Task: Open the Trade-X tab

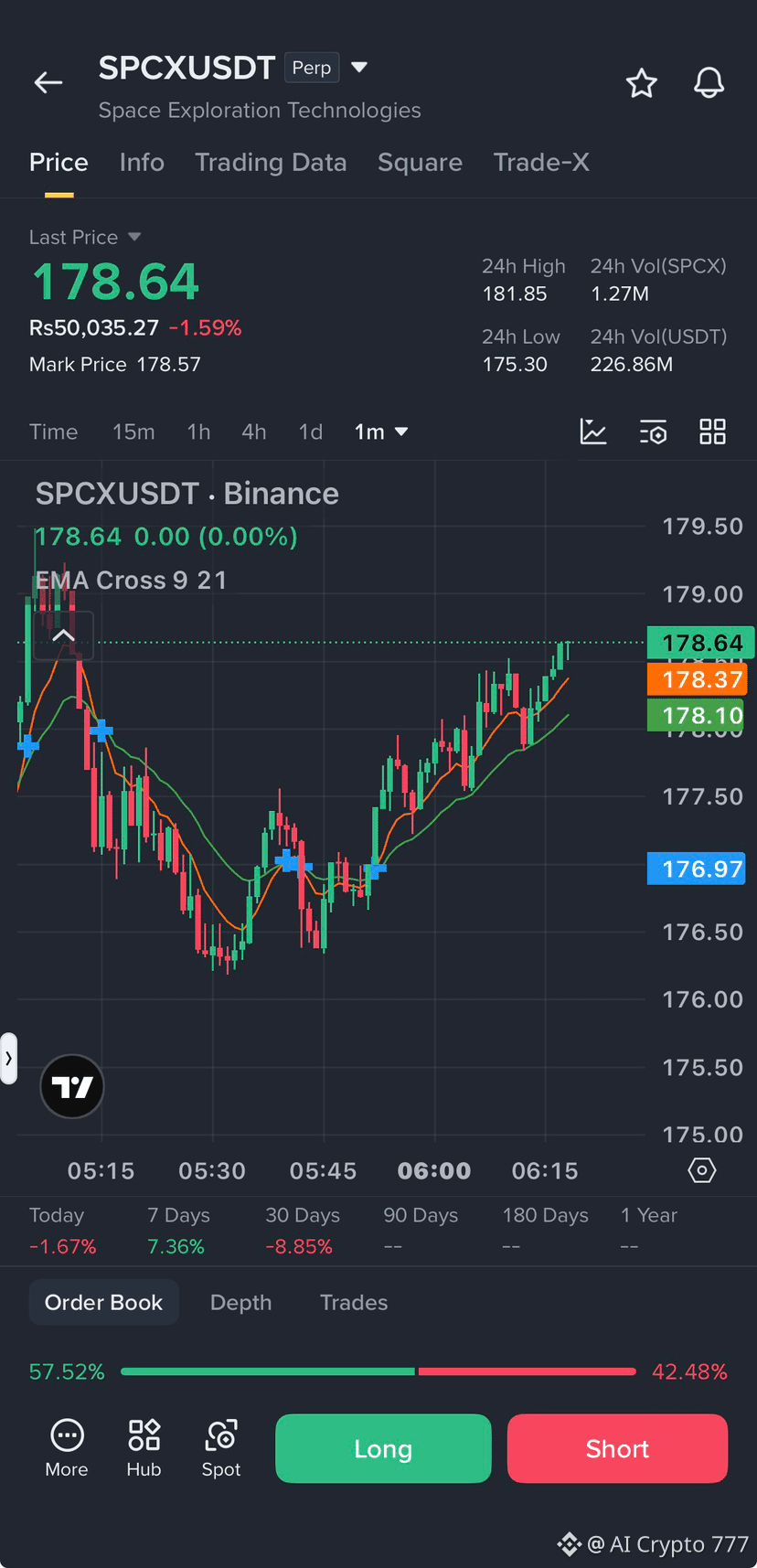Action: 541,163
